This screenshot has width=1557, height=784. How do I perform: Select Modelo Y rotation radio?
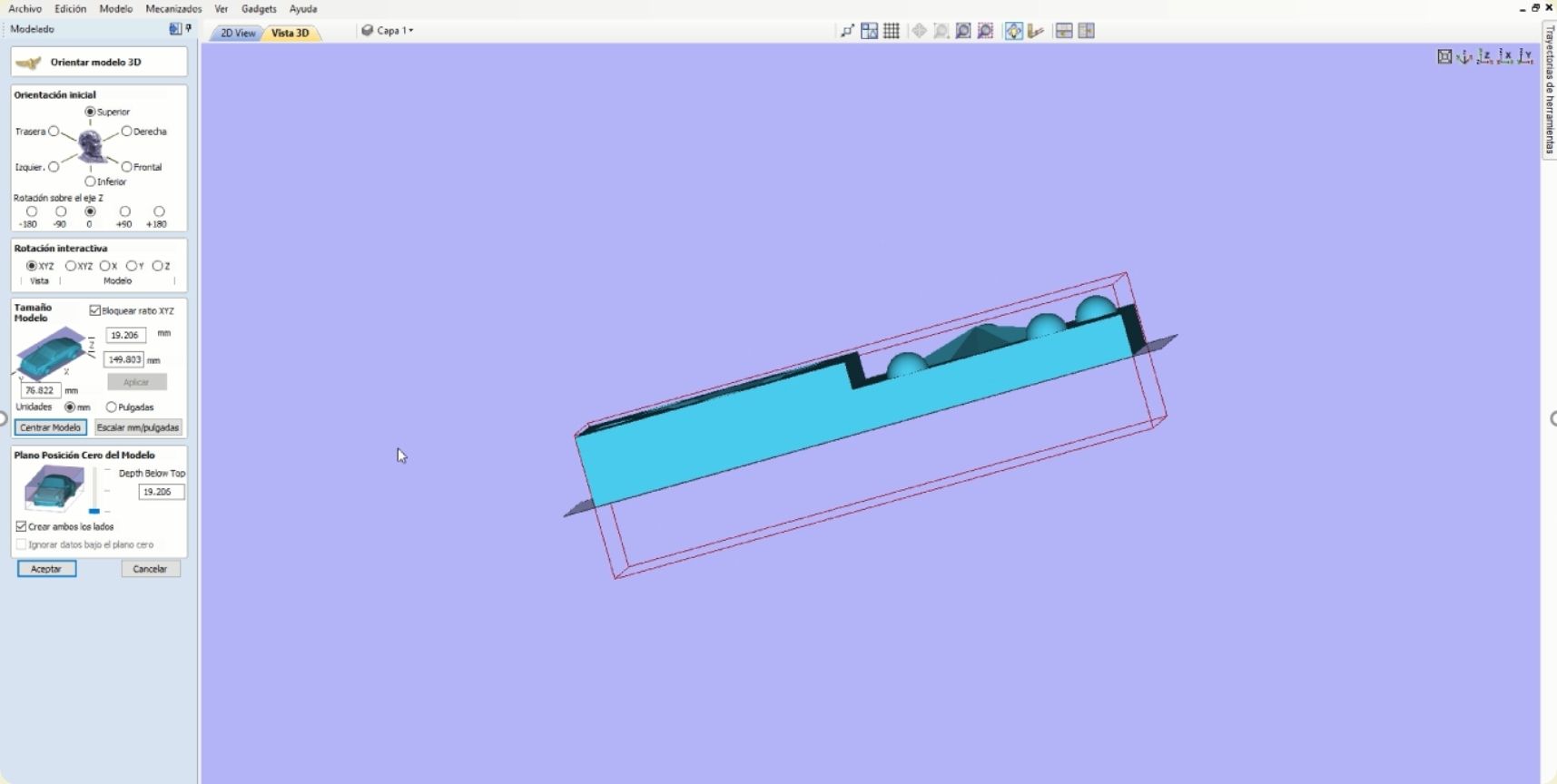(x=131, y=266)
